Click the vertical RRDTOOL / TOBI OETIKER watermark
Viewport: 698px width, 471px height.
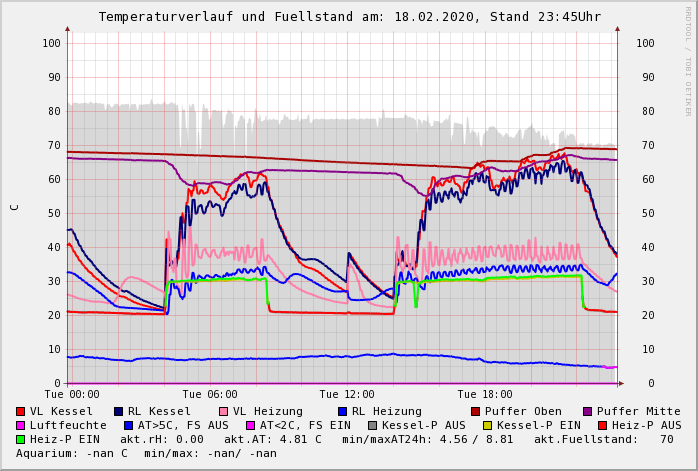688,60
